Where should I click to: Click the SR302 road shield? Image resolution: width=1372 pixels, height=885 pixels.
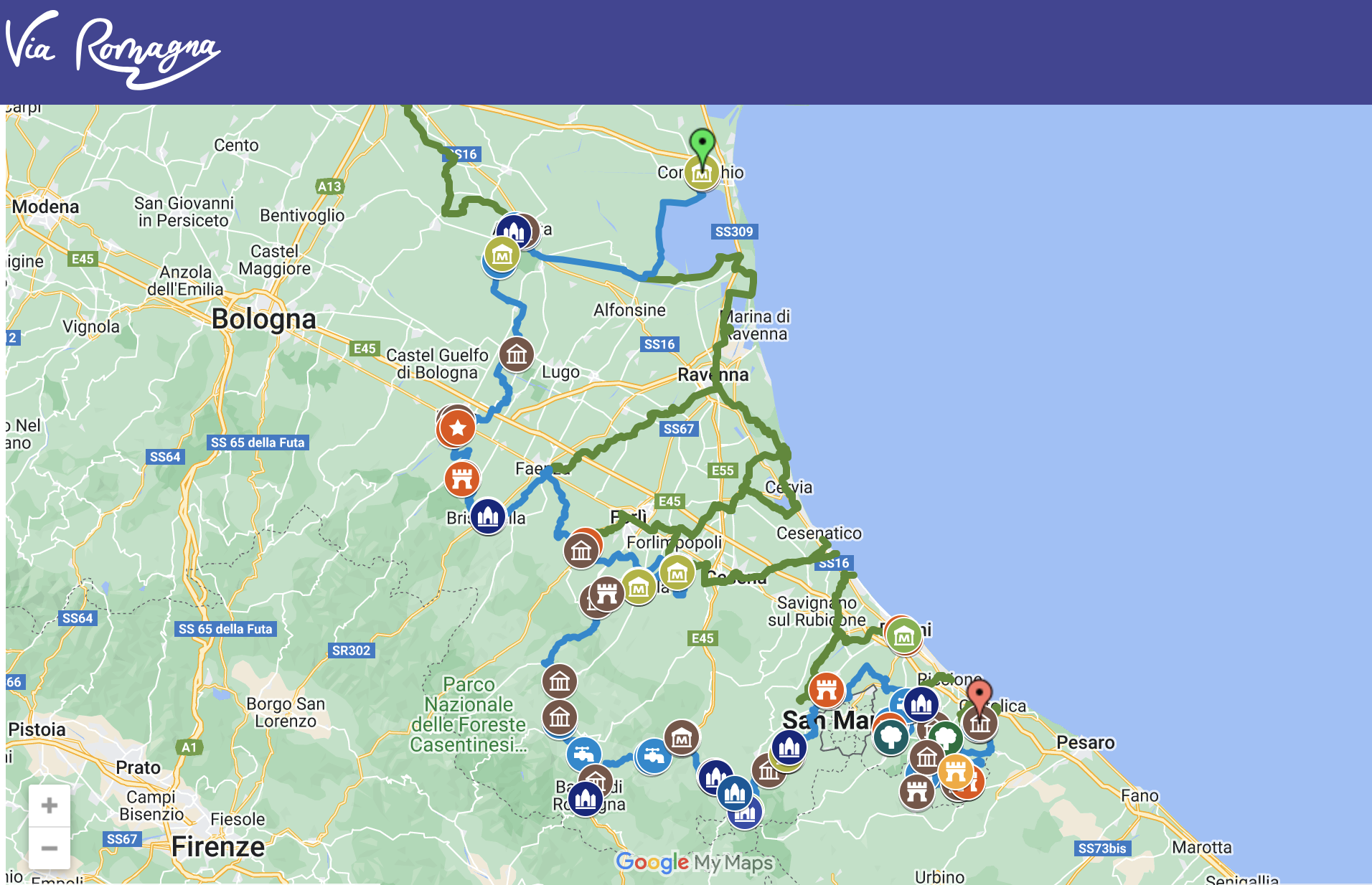(x=351, y=650)
